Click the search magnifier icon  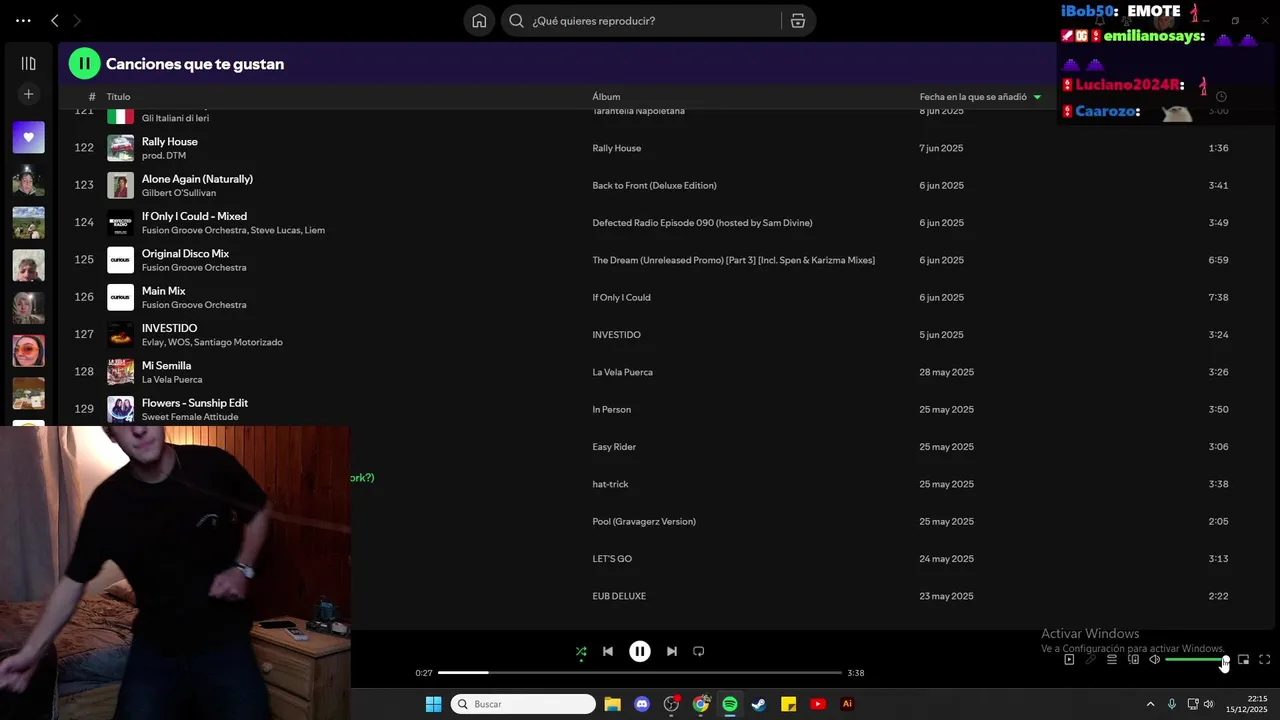coord(516,20)
